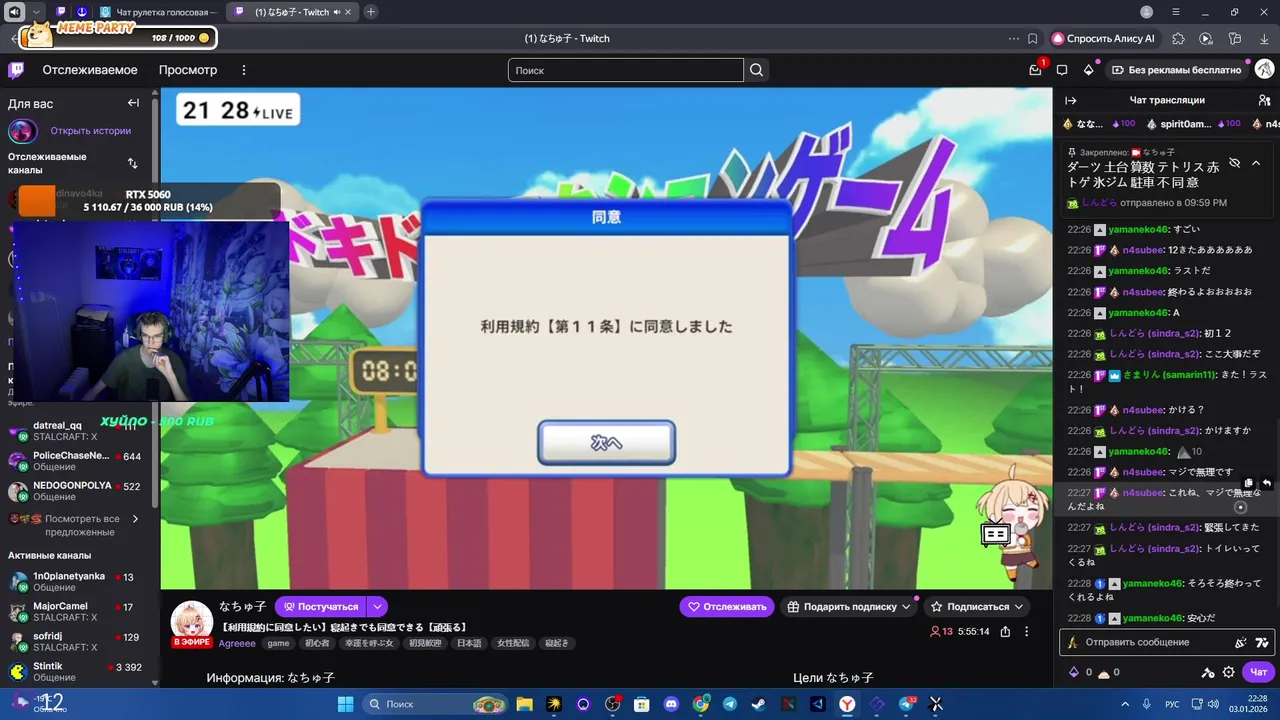Image resolution: width=1280 pixels, height=720 pixels.
Task: Click the Постучаться button
Action: [x=320, y=606]
